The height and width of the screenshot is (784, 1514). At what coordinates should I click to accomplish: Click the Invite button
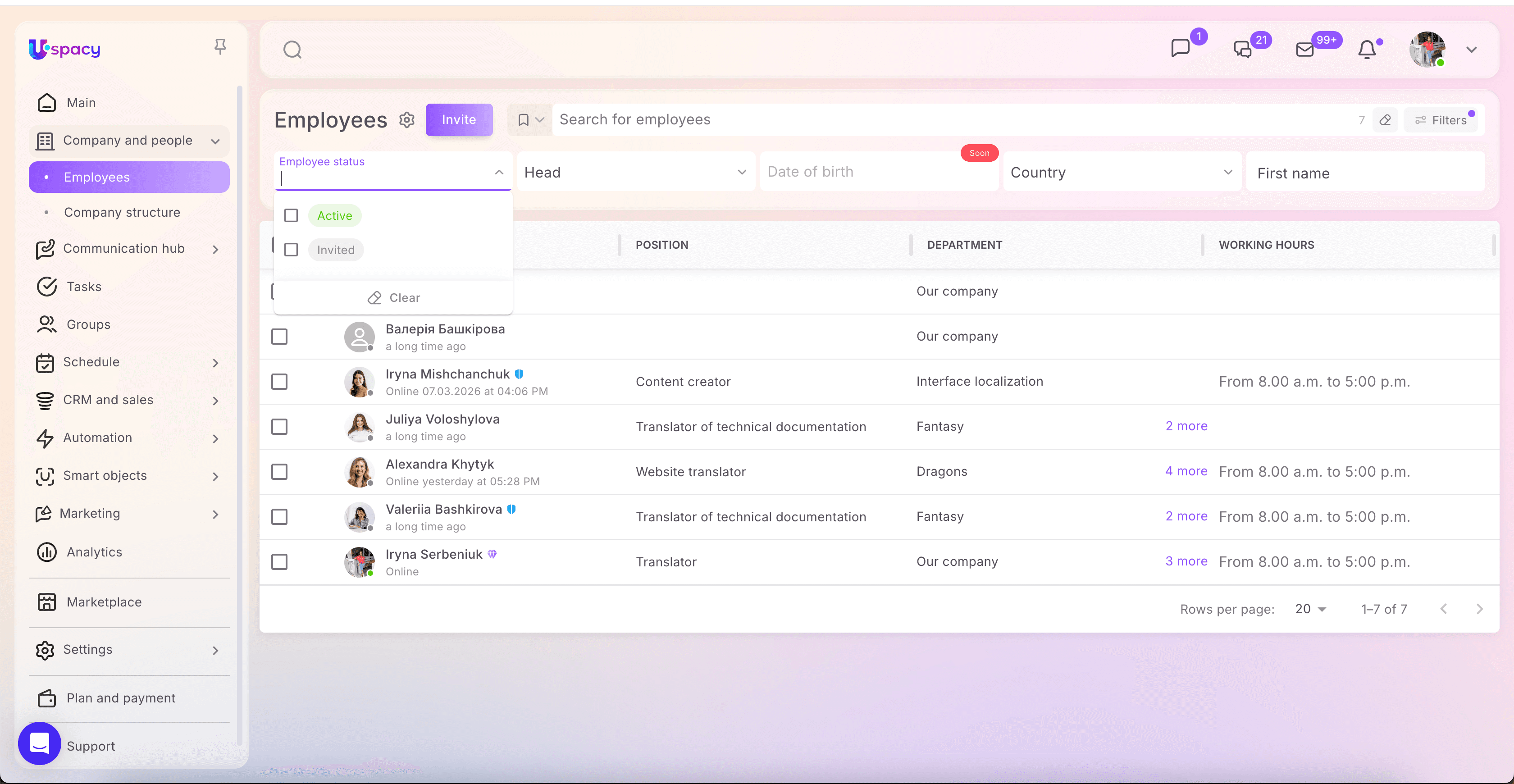459,120
